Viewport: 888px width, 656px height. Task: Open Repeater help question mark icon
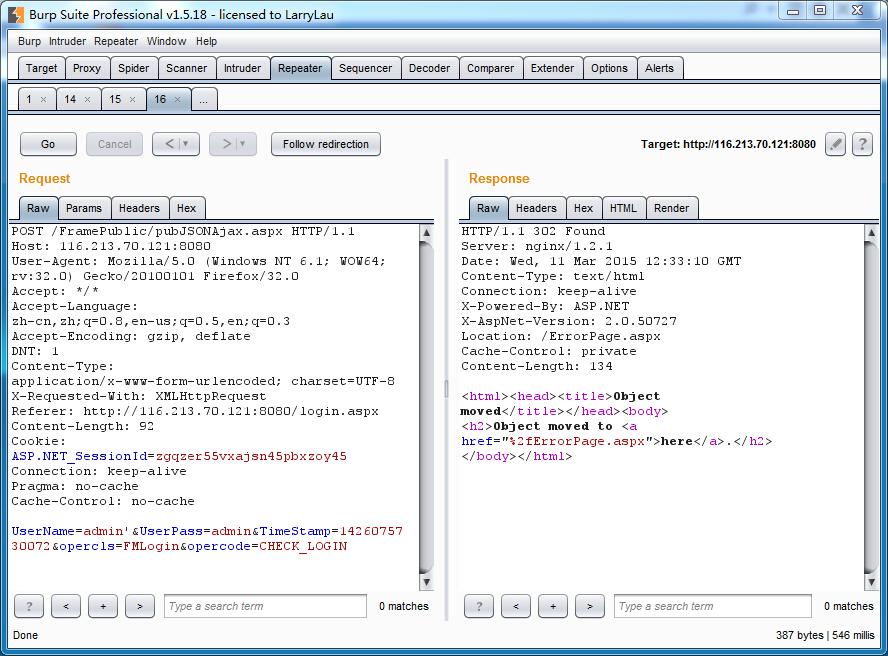click(x=862, y=144)
